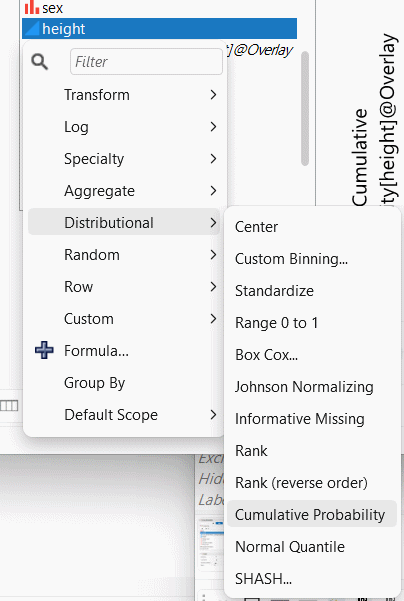Open the Random submenu

[124, 255]
